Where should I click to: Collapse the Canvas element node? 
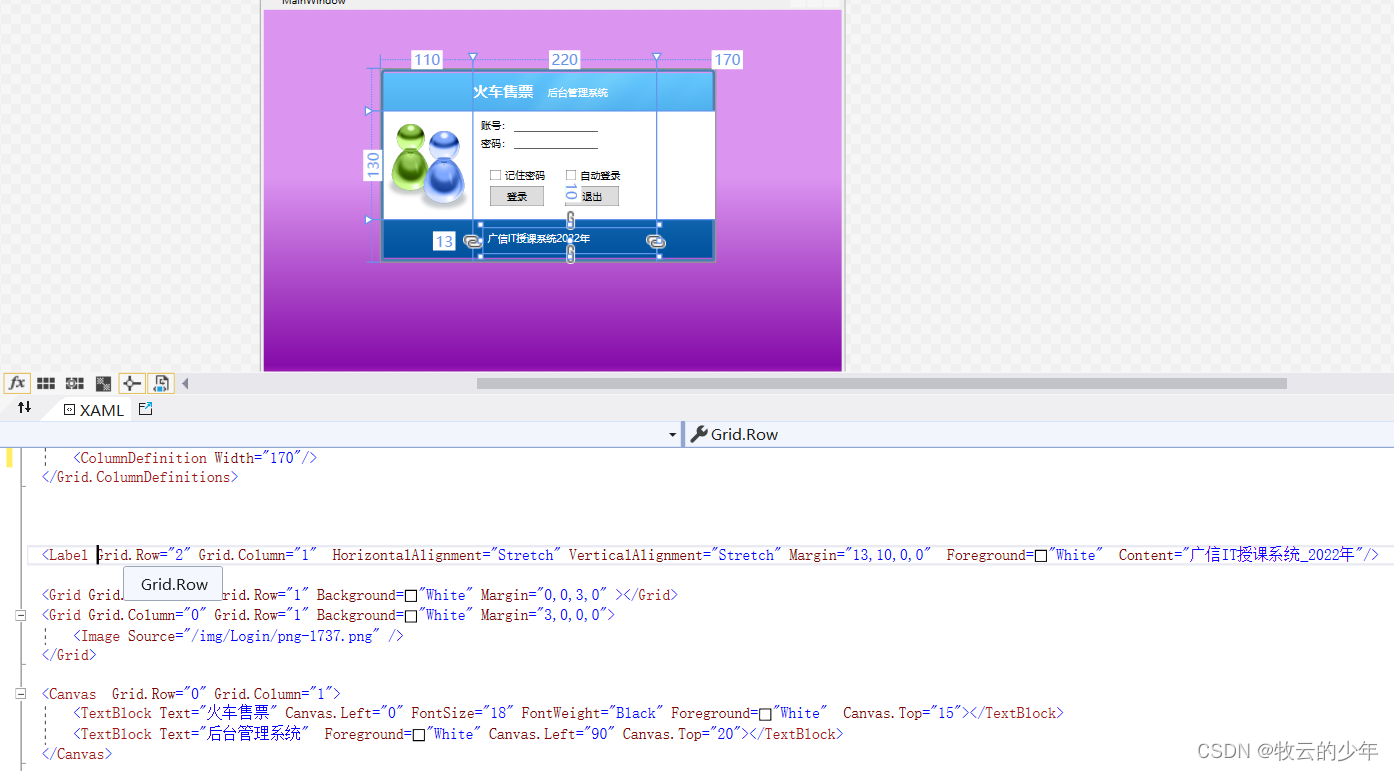(20, 694)
